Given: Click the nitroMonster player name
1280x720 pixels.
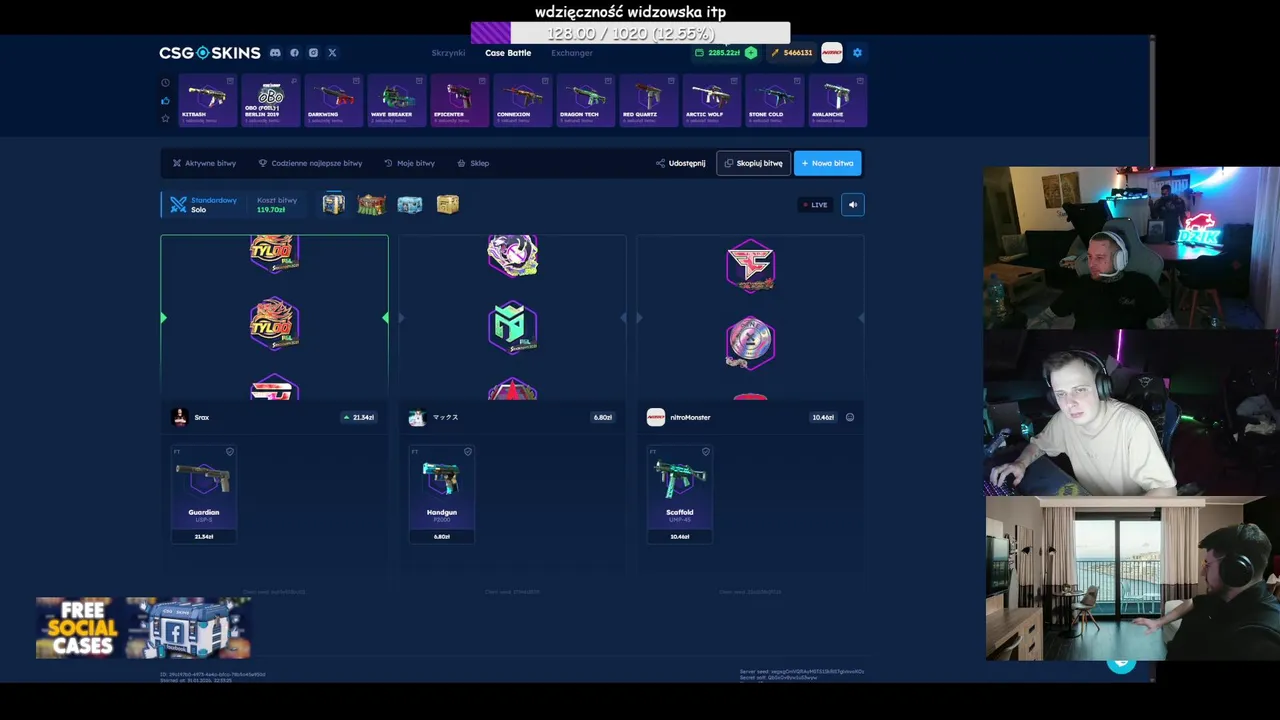Looking at the screenshot, I should tap(690, 417).
